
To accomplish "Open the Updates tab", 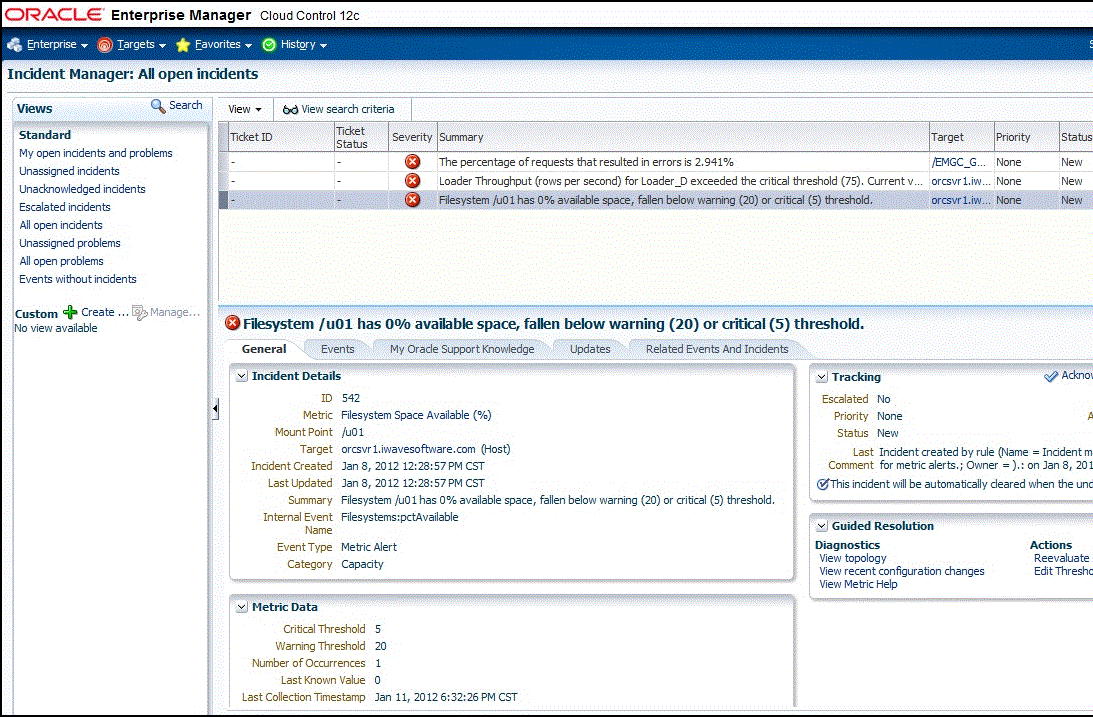I will (x=590, y=349).
